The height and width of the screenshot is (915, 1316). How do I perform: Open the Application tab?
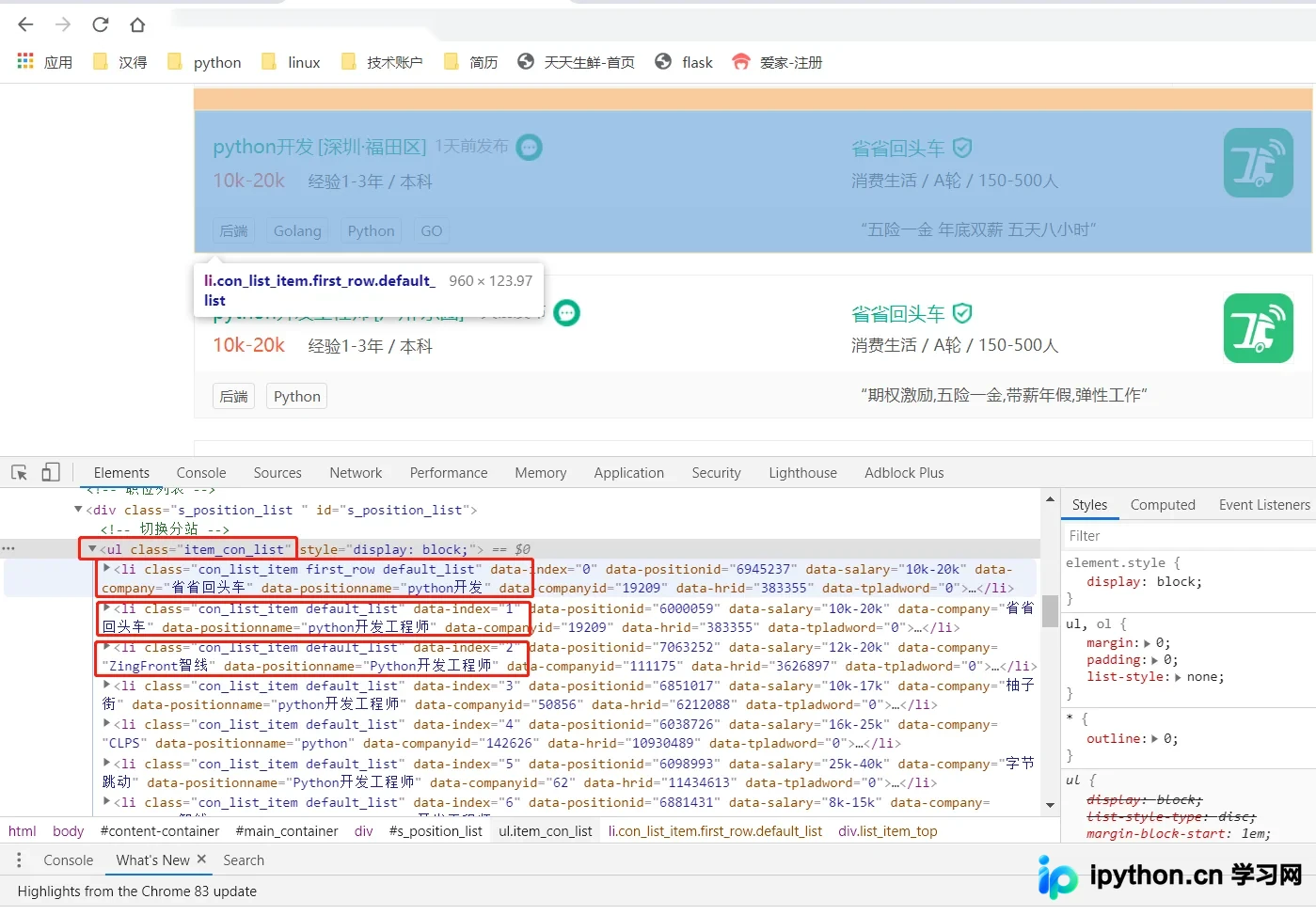click(628, 472)
